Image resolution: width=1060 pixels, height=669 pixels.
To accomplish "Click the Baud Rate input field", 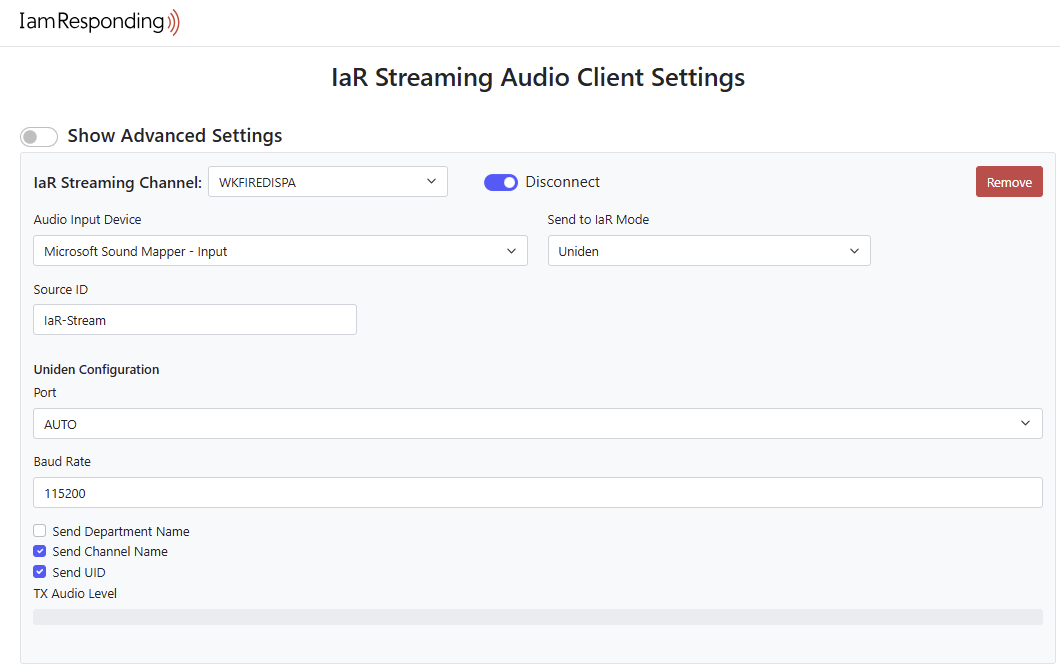I will [538, 493].
